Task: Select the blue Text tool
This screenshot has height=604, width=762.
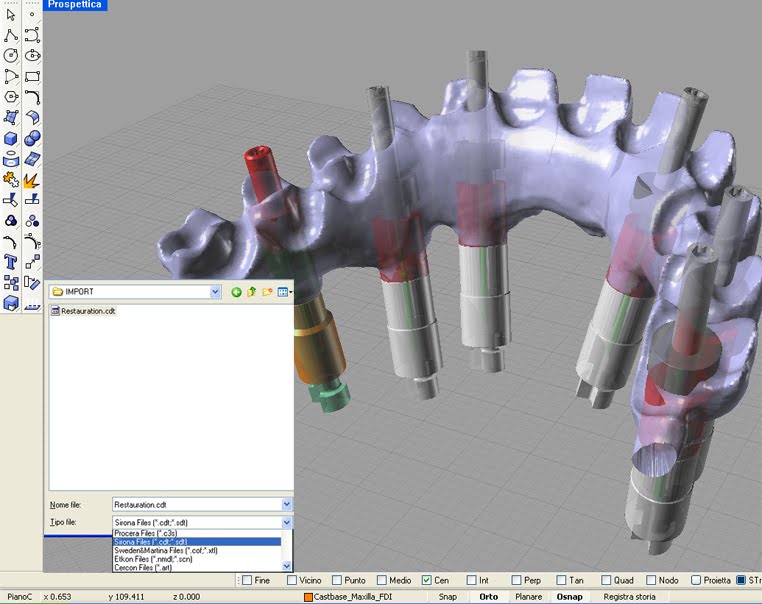Action: pyautogui.click(x=11, y=262)
